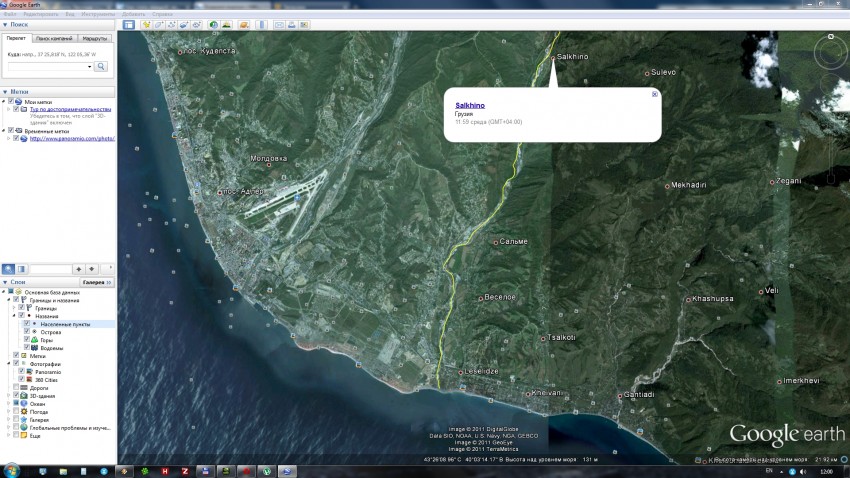
Task: Open the search history dropdown arrow
Action: tap(89, 66)
